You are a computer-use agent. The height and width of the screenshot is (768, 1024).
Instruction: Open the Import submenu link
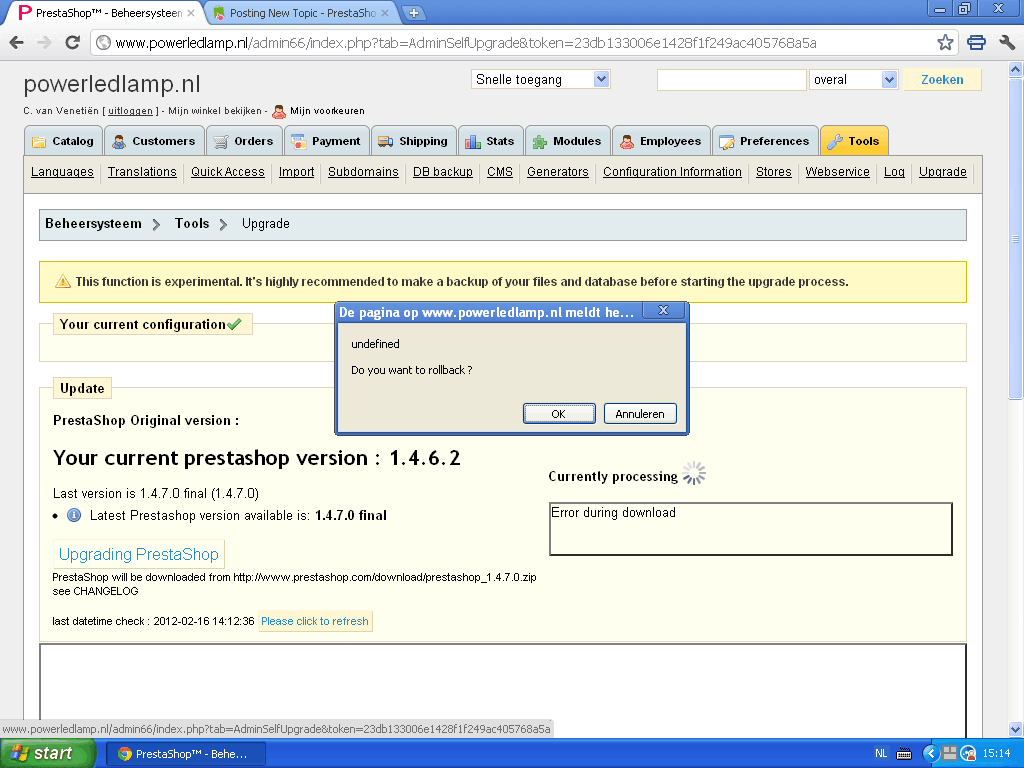pos(296,172)
